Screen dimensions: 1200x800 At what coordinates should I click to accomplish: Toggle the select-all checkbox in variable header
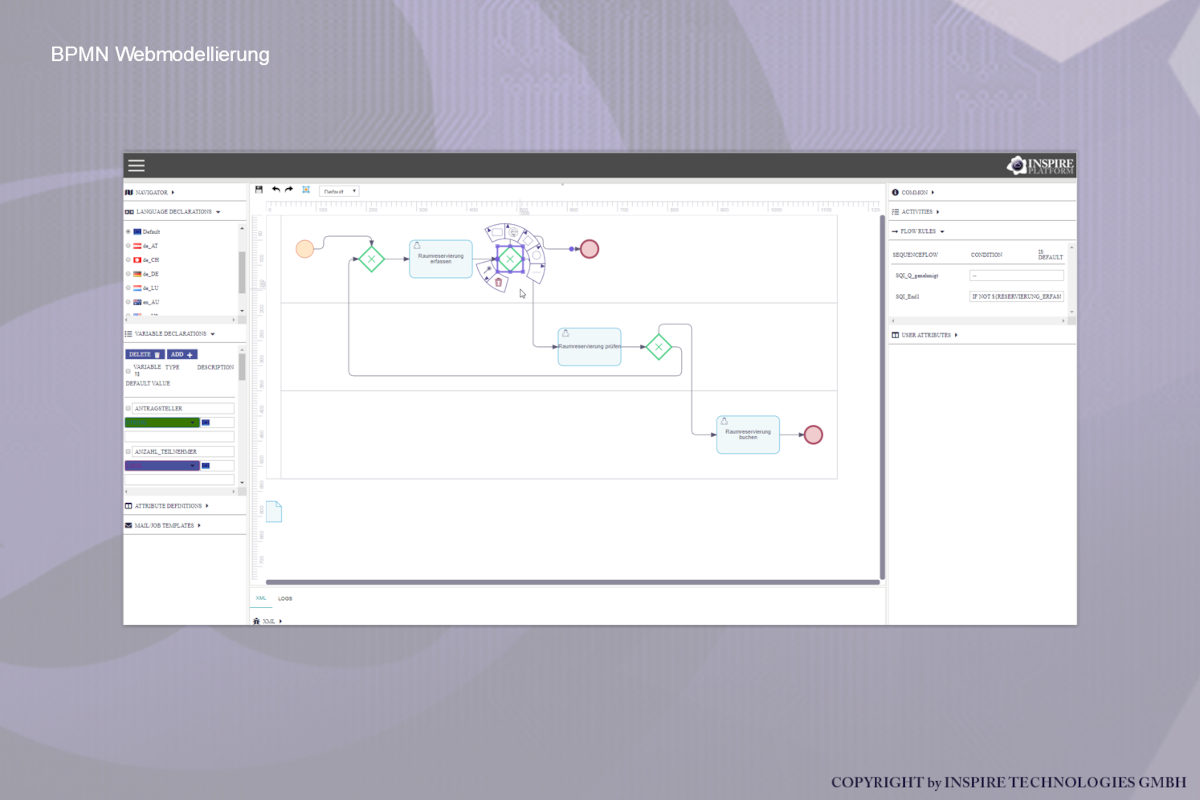[128, 370]
